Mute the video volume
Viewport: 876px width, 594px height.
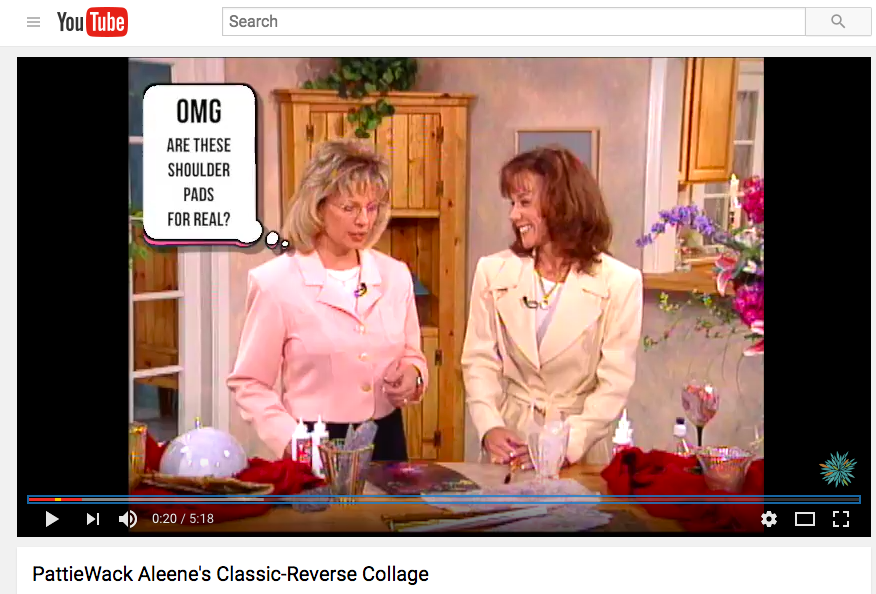128,519
